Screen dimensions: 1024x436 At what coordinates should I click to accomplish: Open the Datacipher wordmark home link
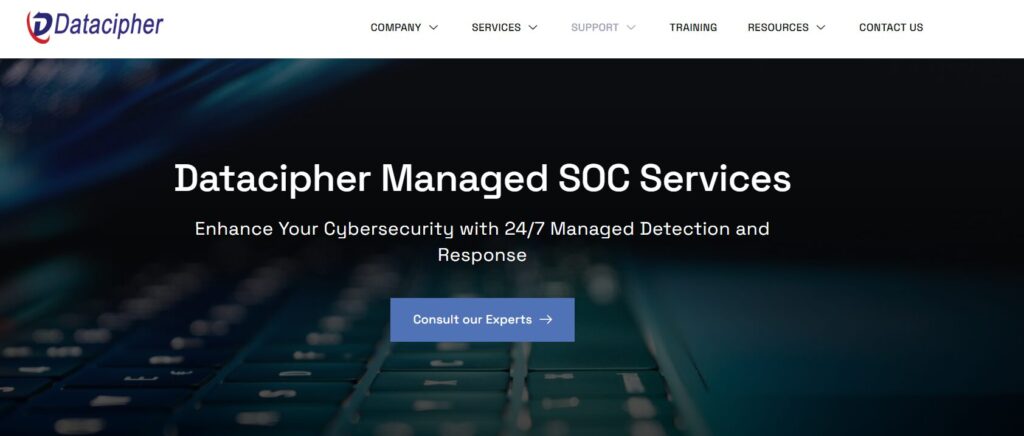coord(108,25)
